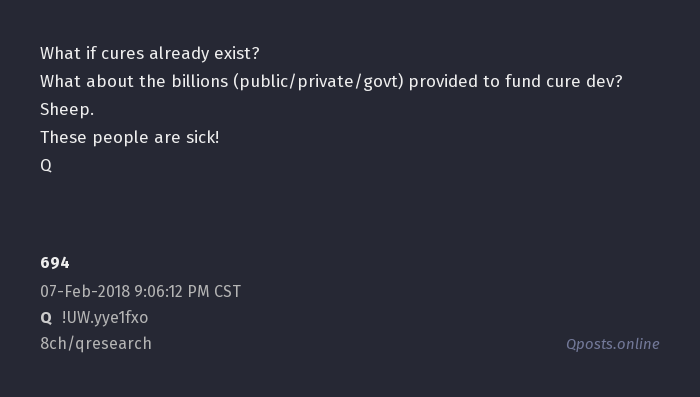Click the 9:06:12 PM time
This screenshot has height=397, width=700.
172,292
